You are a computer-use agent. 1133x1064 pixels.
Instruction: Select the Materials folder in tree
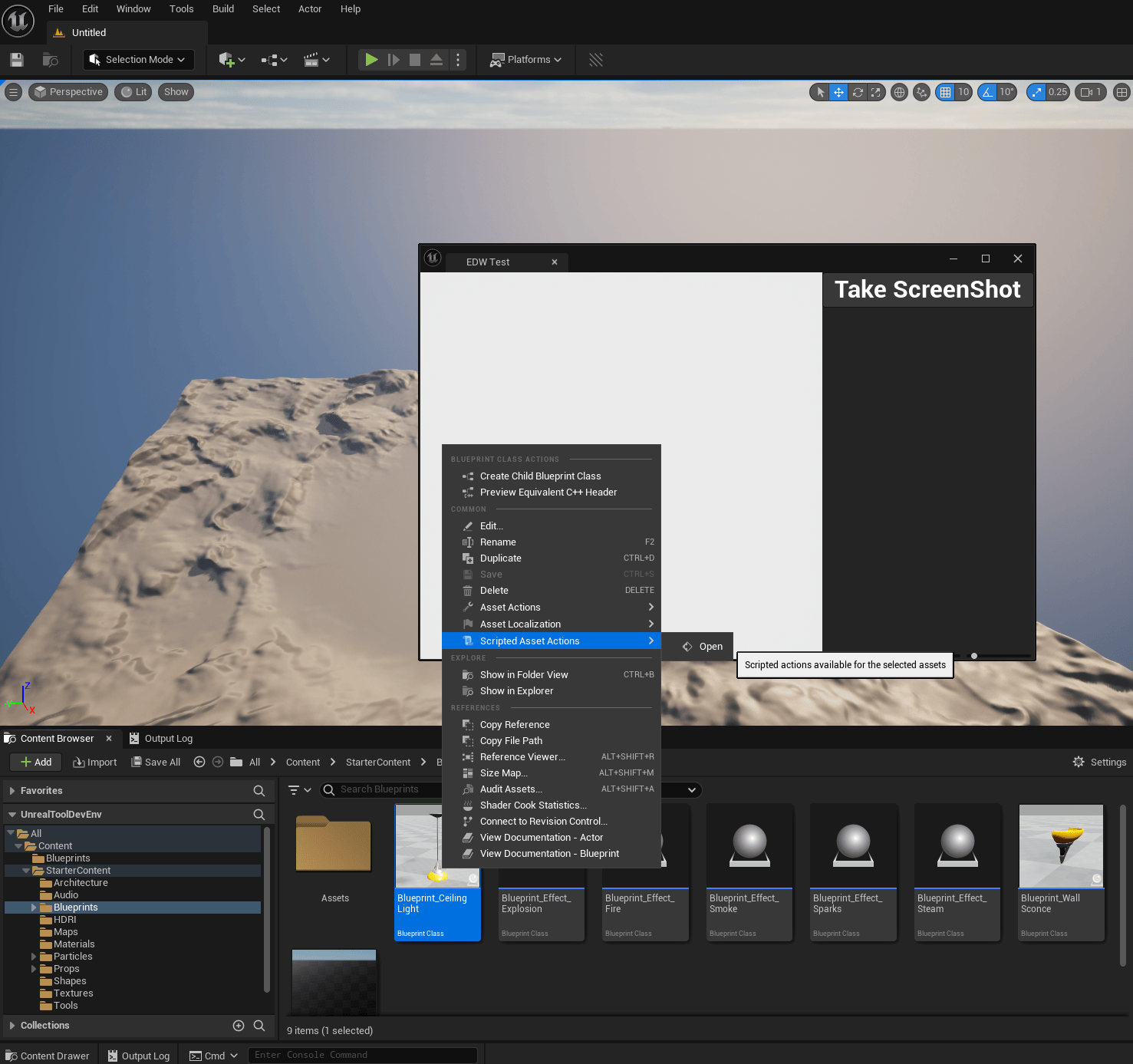coord(74,944)
